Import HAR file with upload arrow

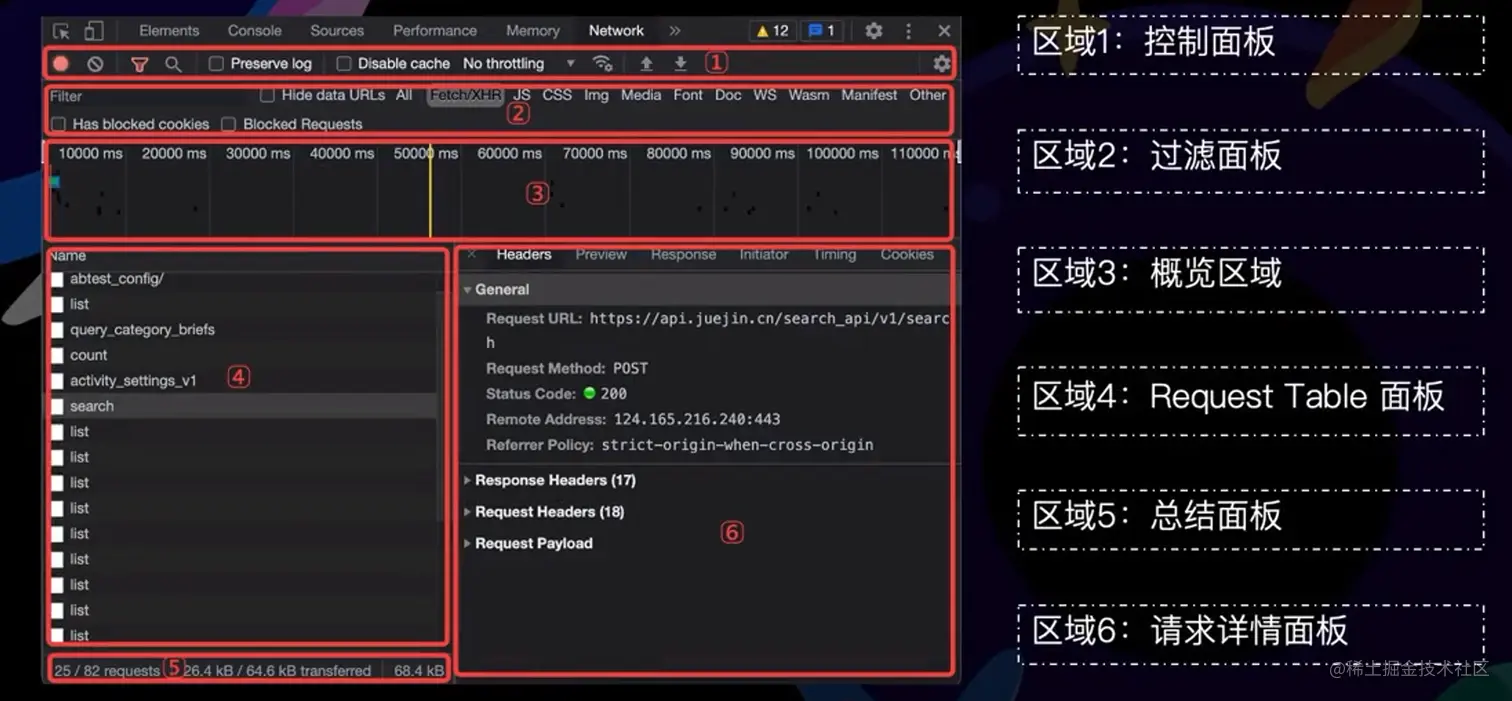click(646, 63)
